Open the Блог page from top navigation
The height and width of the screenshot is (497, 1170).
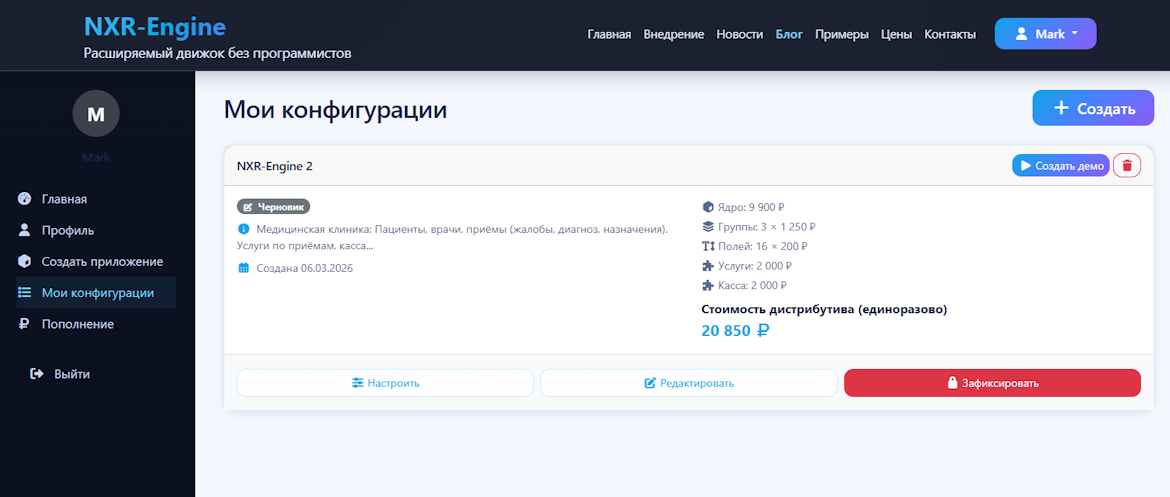[789, 34]
